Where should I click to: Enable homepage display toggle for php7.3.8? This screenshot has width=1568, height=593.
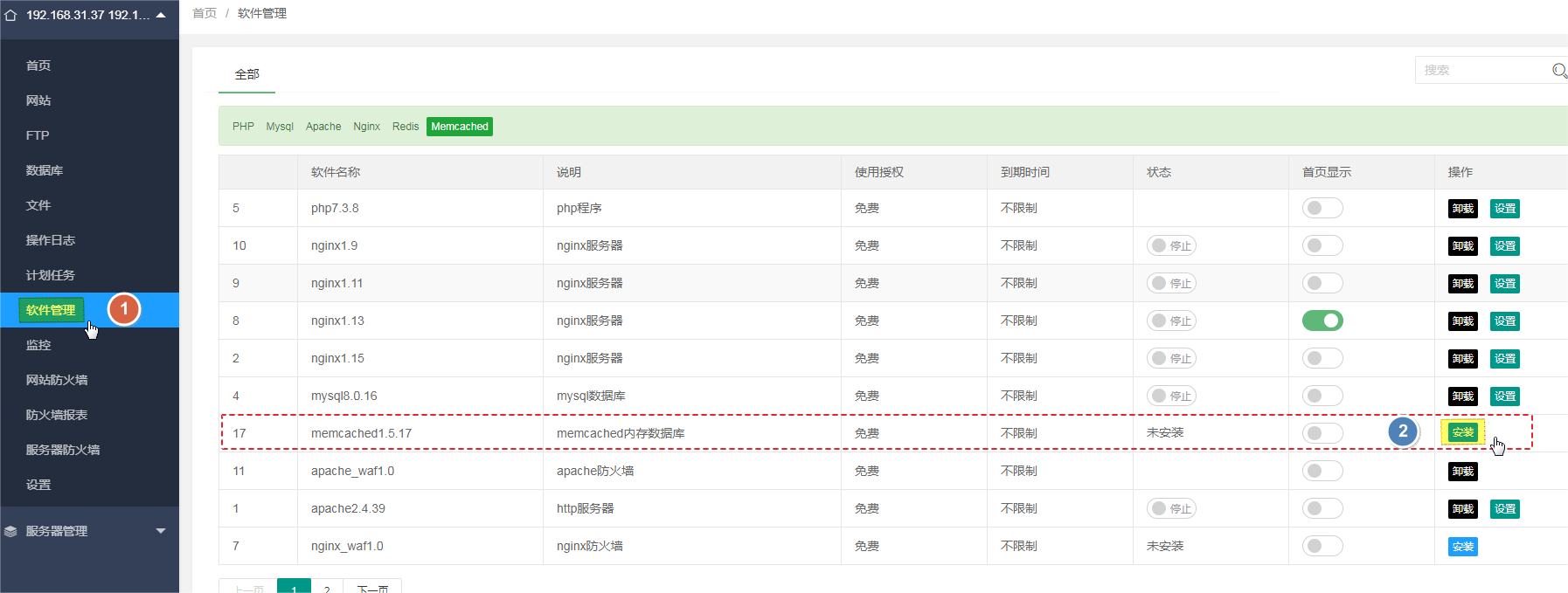click(1322, 208)
